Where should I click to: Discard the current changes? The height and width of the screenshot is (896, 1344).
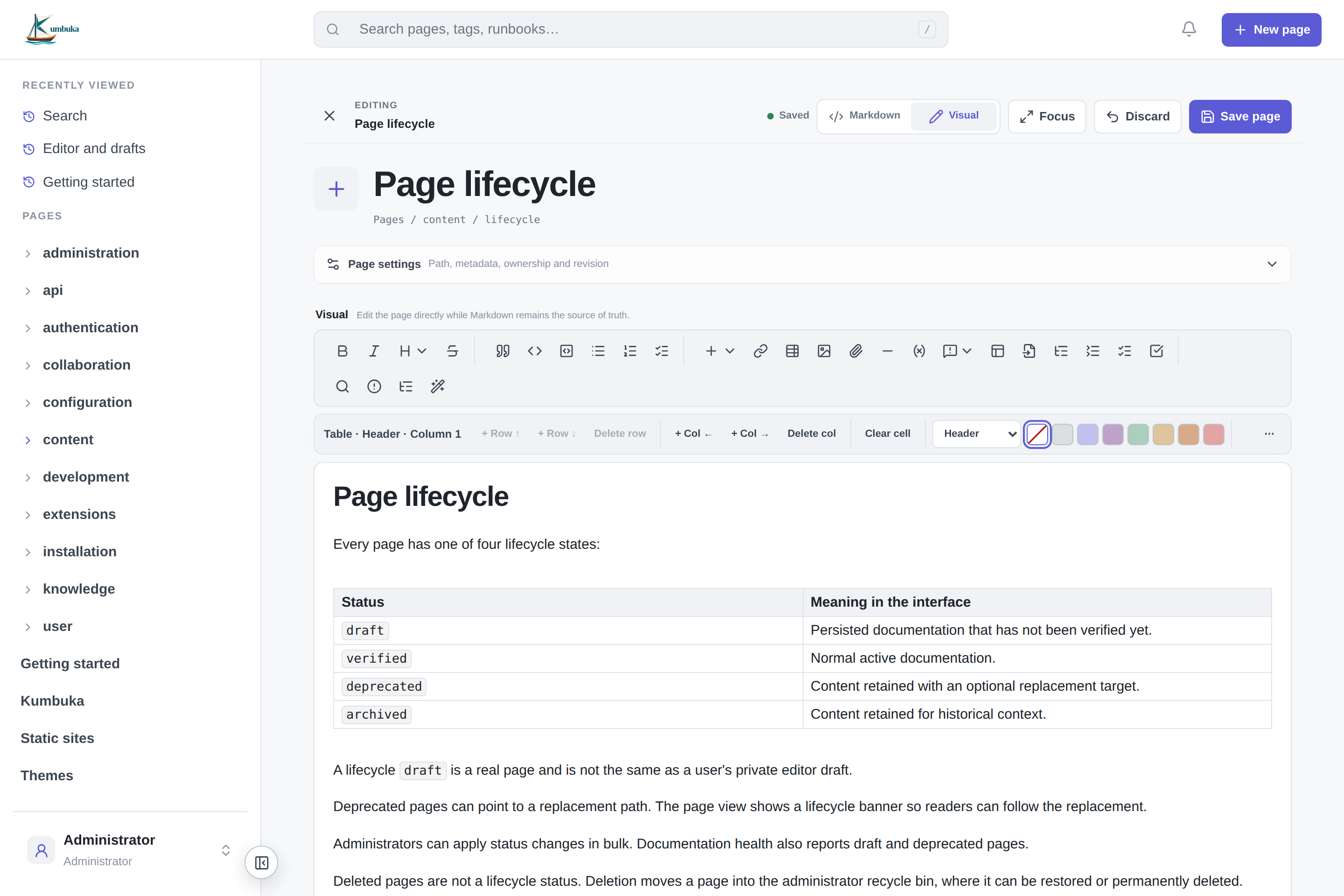pyautogui.click(x=1137, y=117)
